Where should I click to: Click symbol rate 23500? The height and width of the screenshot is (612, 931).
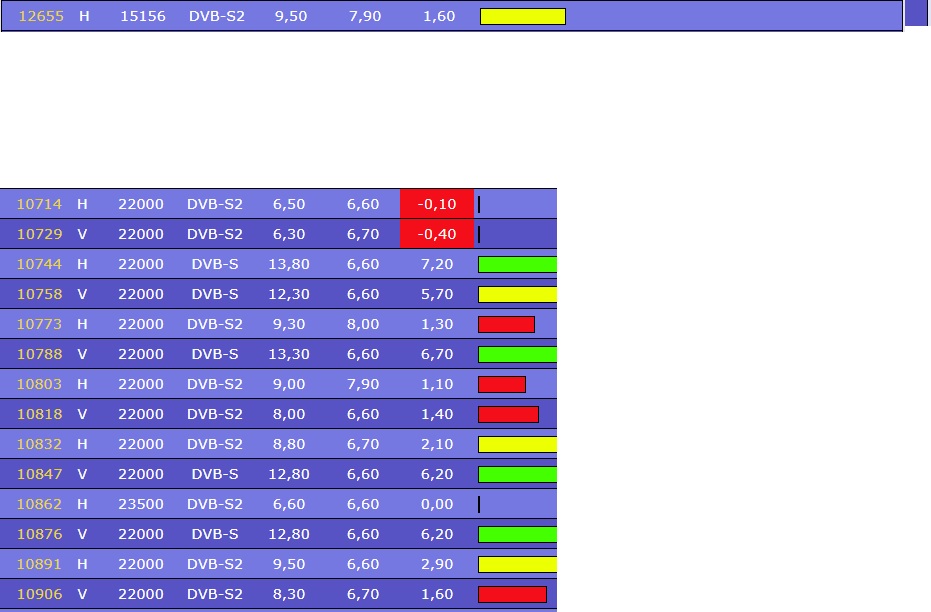(141, 504)
